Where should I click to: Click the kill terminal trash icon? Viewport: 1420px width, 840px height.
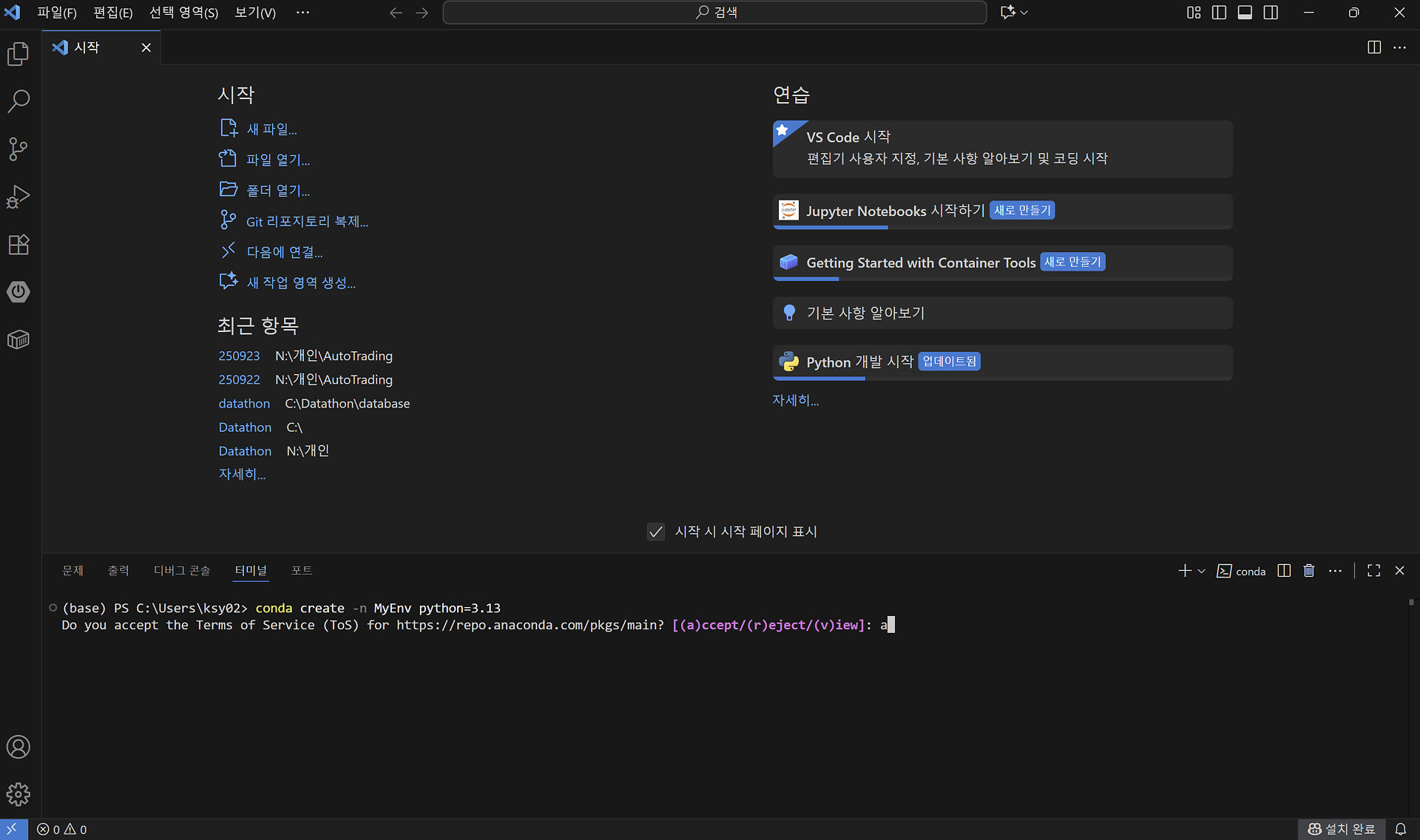coord(1309,571)
